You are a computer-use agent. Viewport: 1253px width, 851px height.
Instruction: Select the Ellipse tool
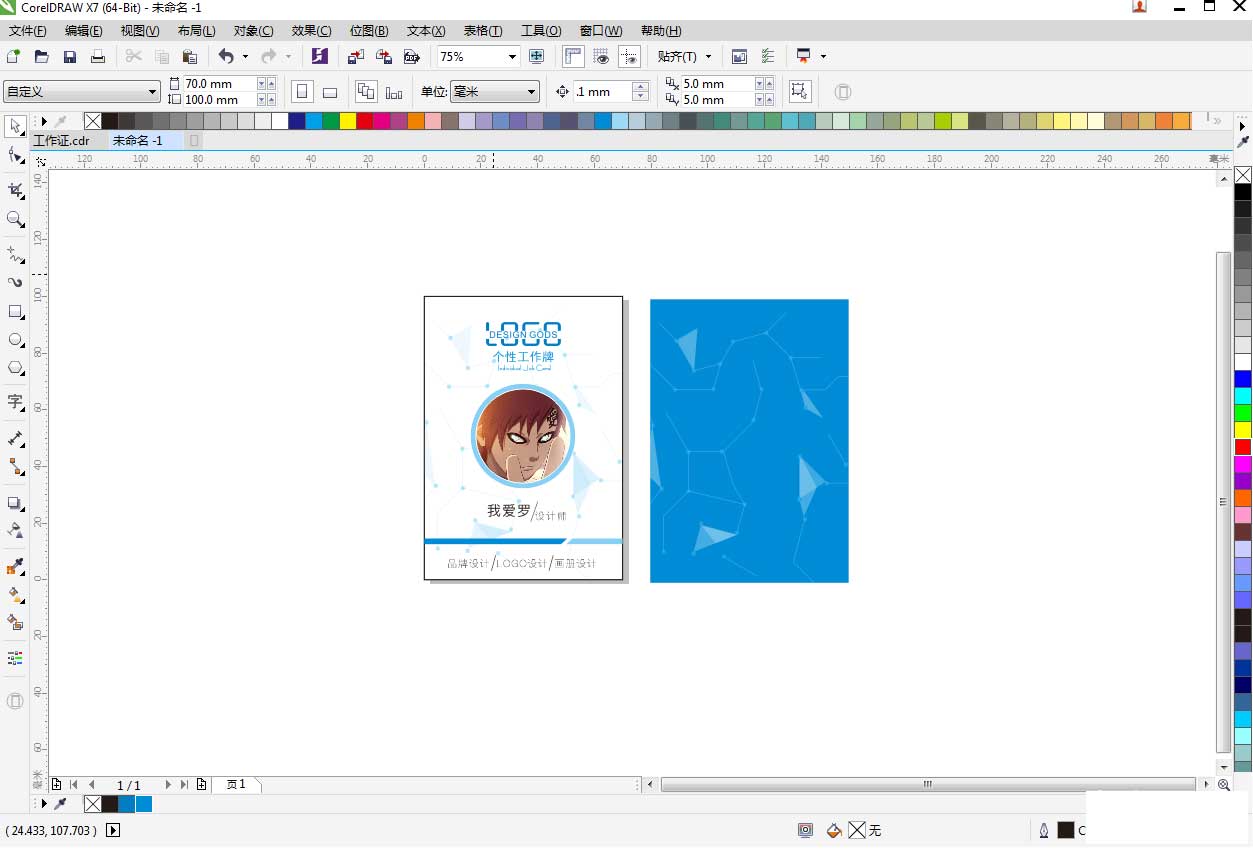(15, 340)
